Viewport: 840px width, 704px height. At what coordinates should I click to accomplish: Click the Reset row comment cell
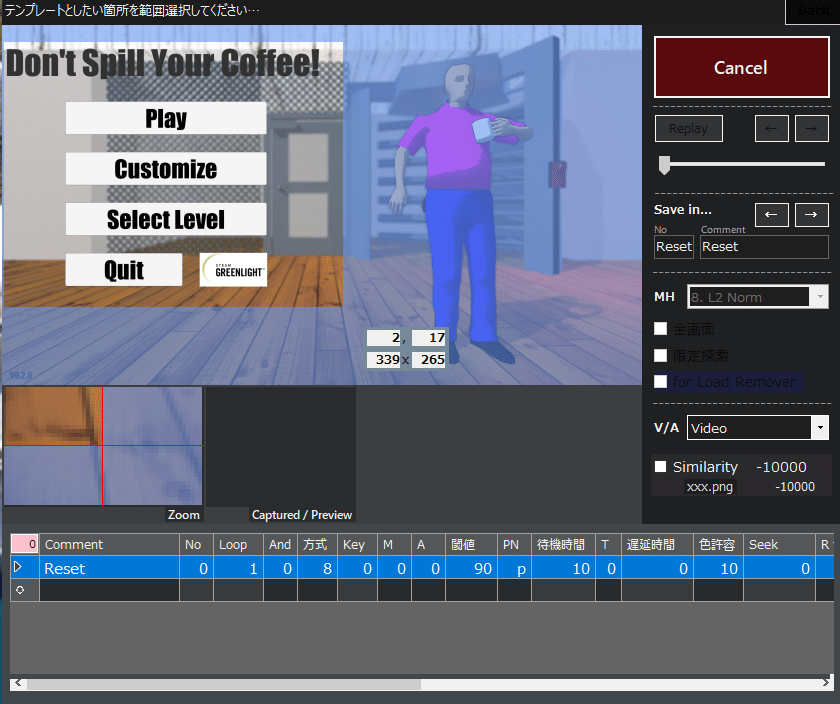[109, 568]
